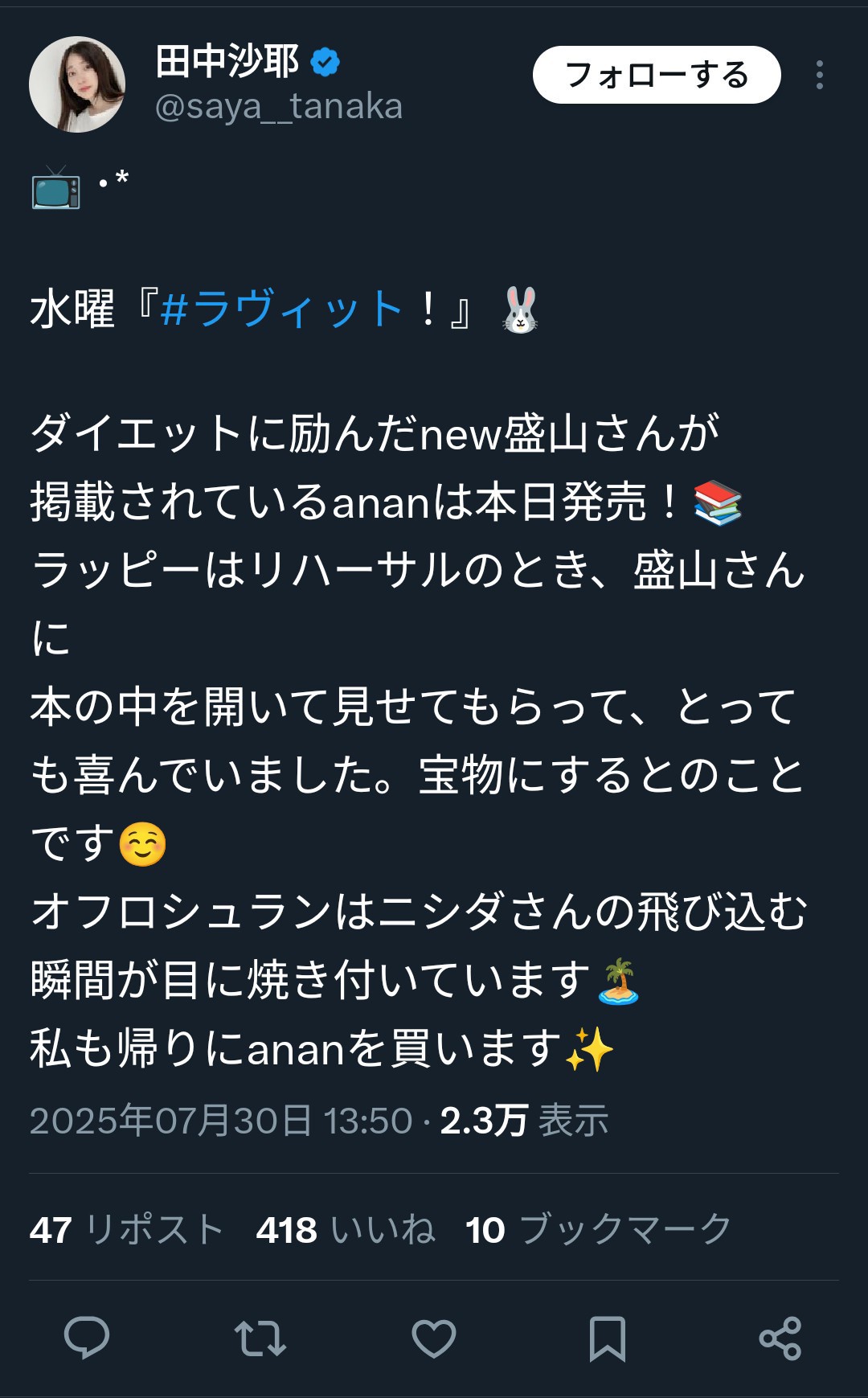Tap the rabbit emoji after ラヴィット
Image resolution: width=868 pixels, height=1398 pixels.
[520, 310]
